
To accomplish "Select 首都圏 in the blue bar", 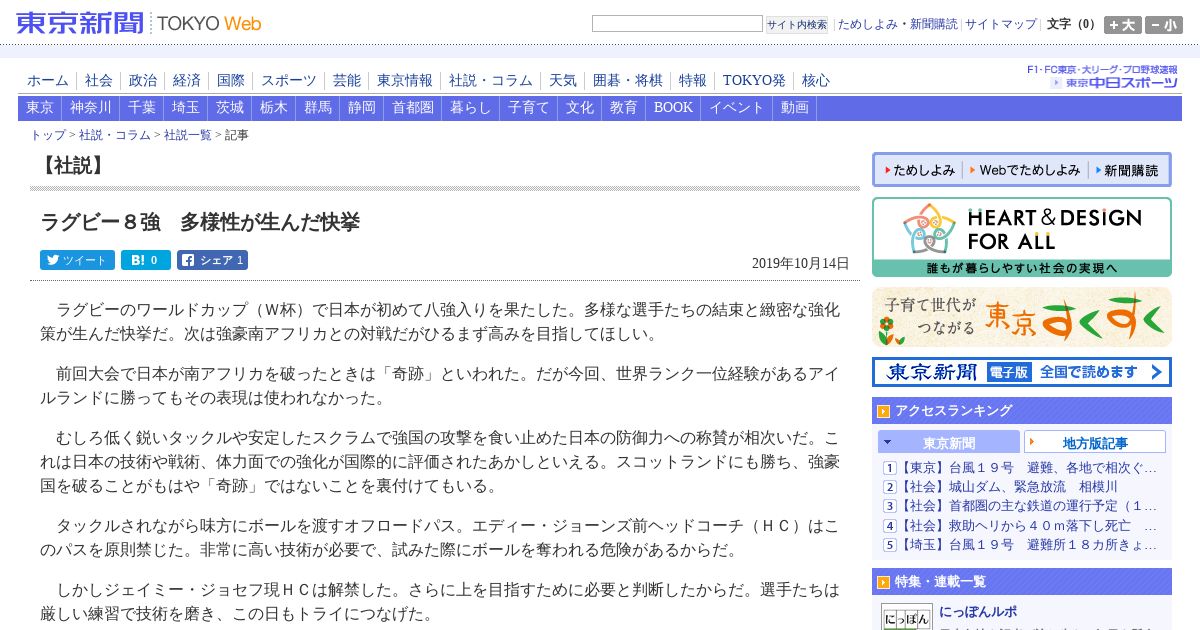I will (x=413, y=108).
